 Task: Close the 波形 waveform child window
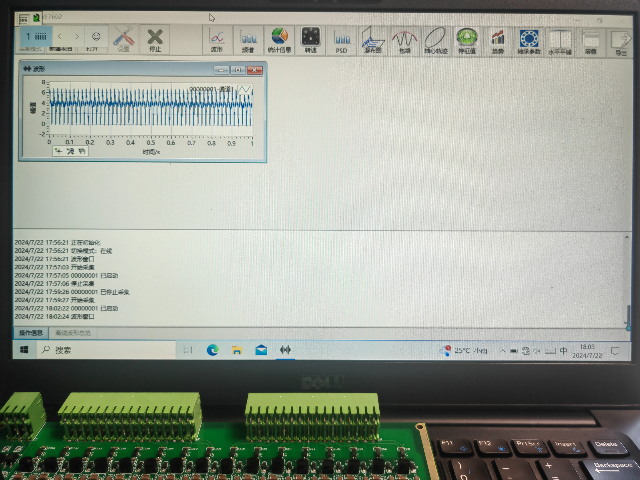click(255, 70)
